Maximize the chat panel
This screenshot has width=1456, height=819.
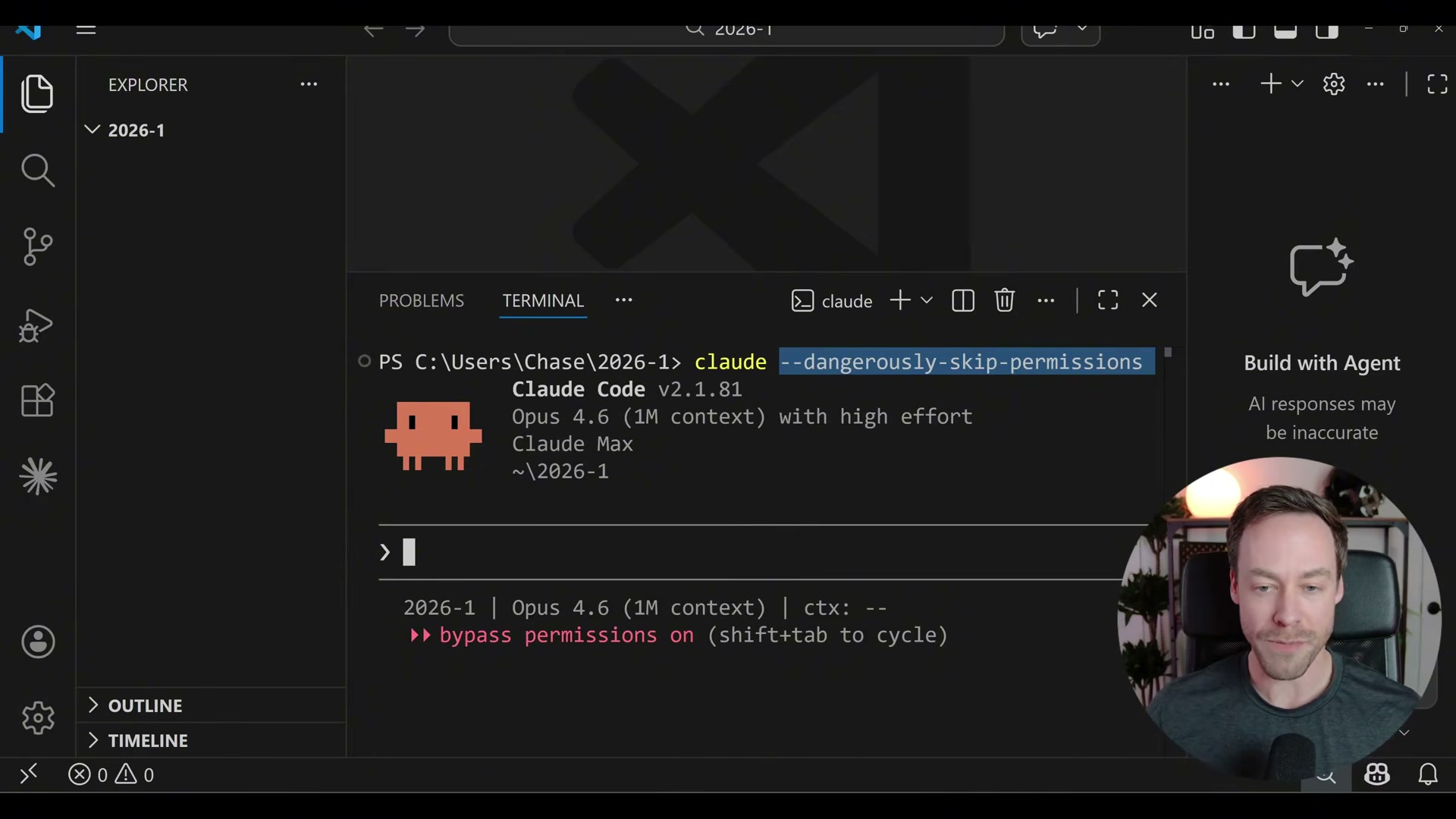(x=1437, y=83)
